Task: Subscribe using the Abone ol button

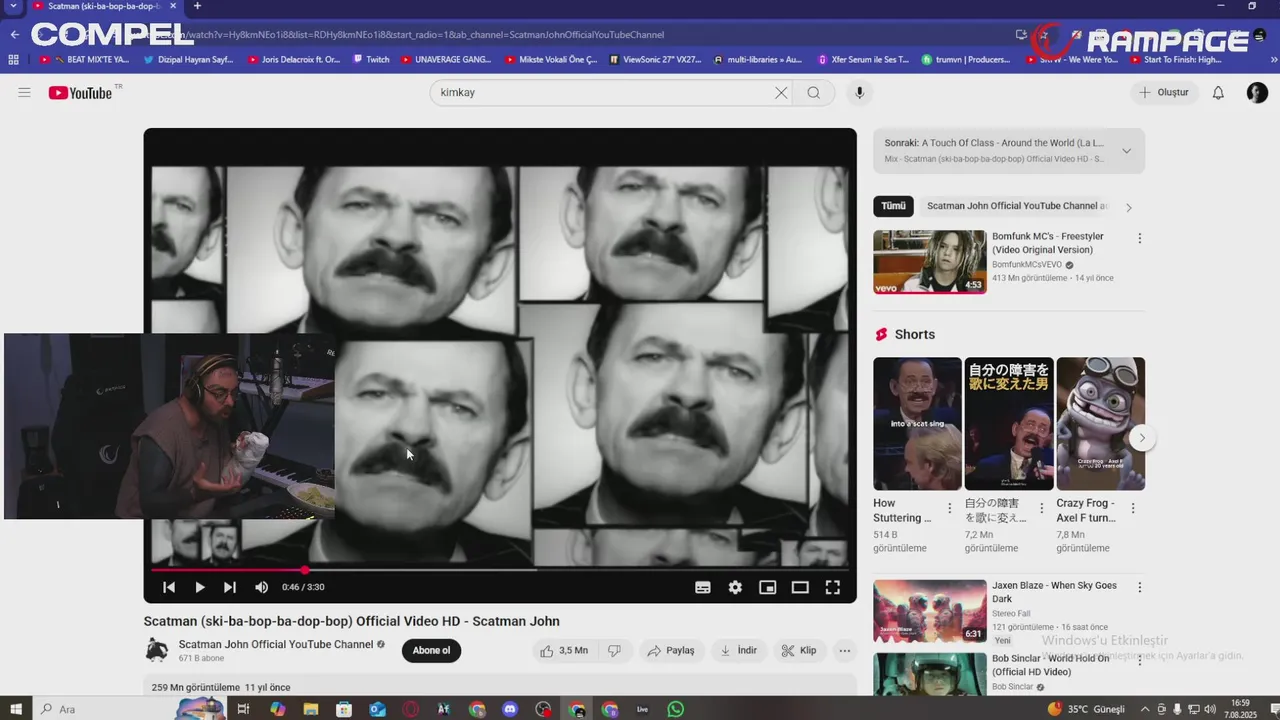Action: (x=431, y=651)
